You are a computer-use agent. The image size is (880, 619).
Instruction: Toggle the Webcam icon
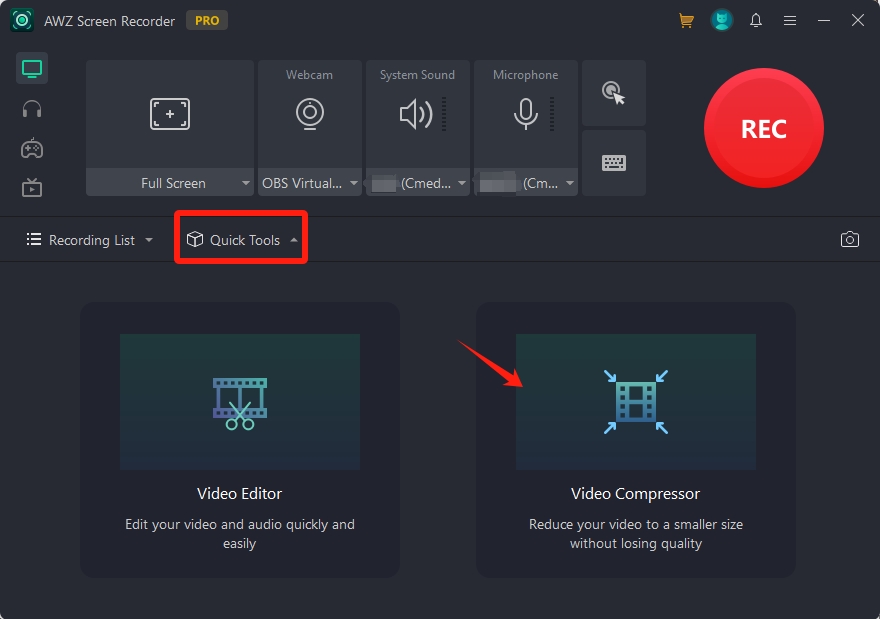(310, 114)
